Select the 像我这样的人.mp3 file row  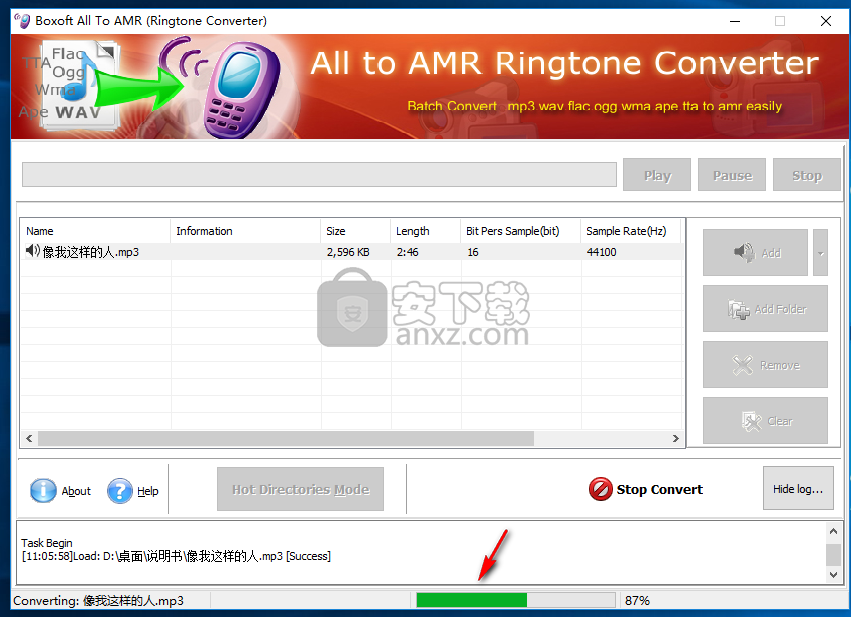coord(351,252)
